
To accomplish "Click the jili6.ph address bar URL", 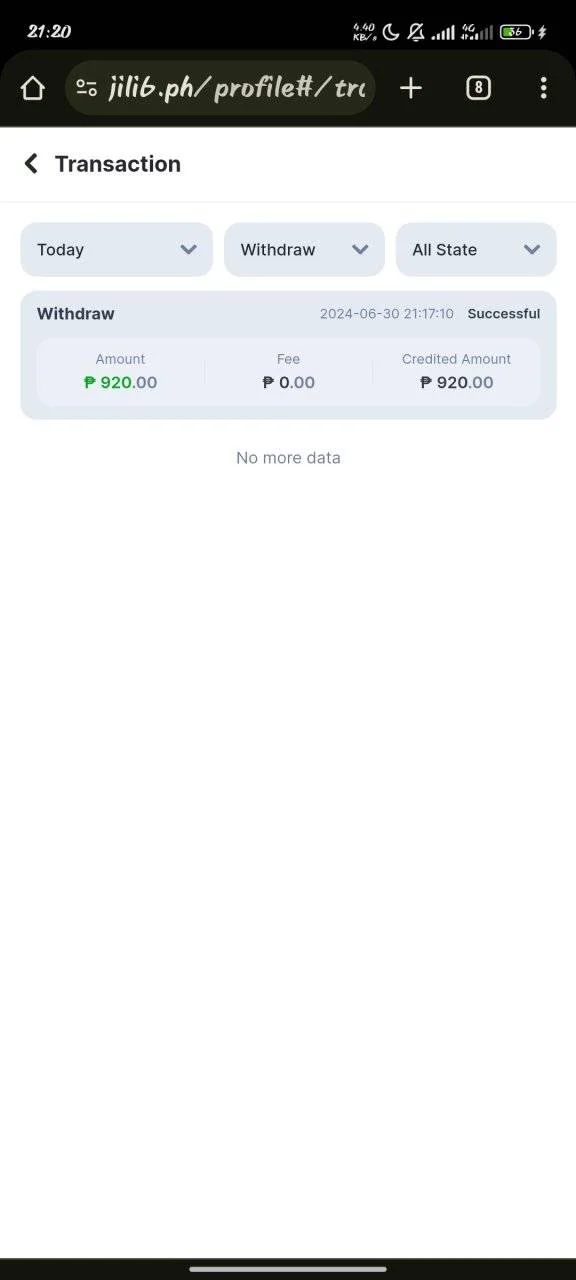I will click(237, 88).
